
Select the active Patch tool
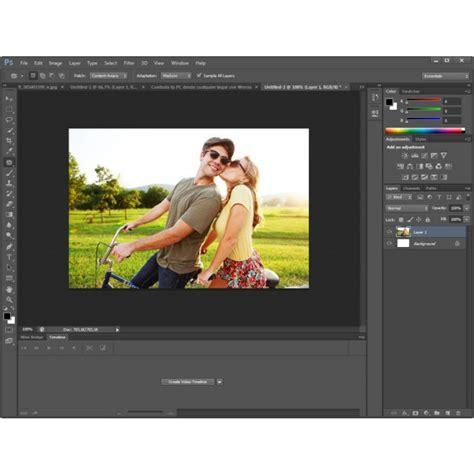9,162
